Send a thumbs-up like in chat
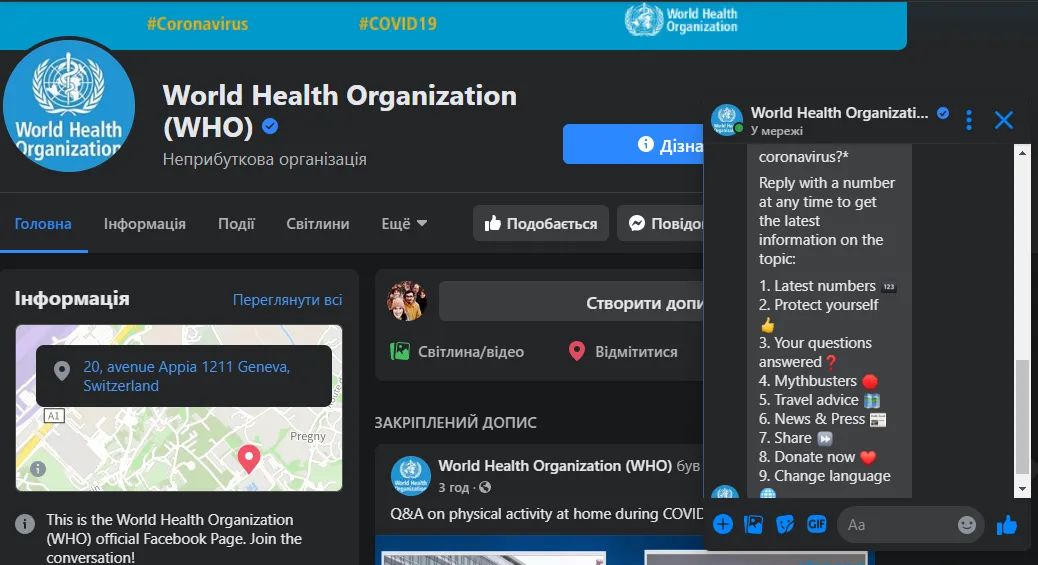 click(x=1006, y=524)
